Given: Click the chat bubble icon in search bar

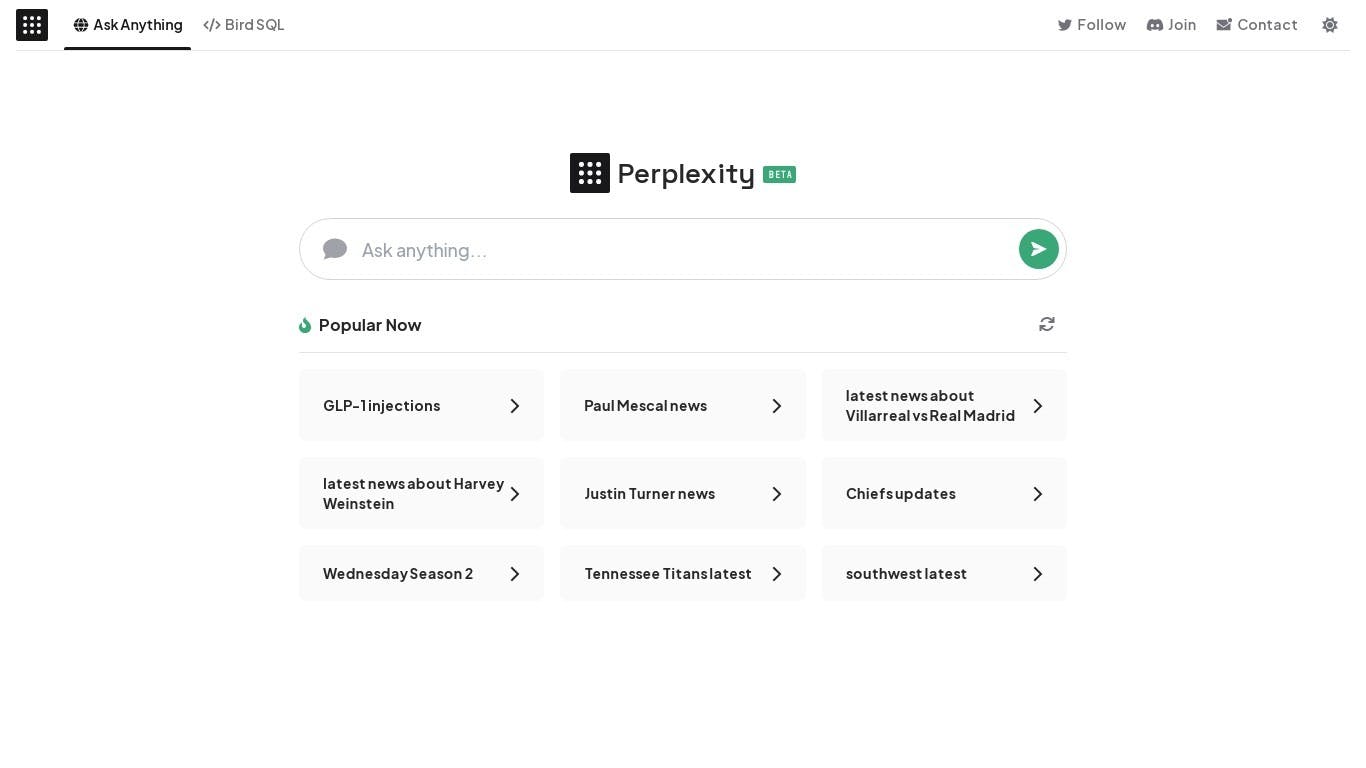Looking at the screenshot, I should click(335, 249).
